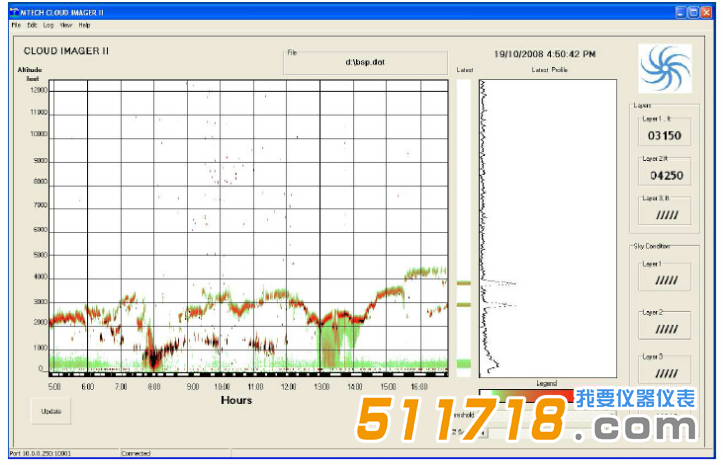Open the Log menu
Image resolution: width=723 pixels, height=465 pixels.
(x=48, y=24)
